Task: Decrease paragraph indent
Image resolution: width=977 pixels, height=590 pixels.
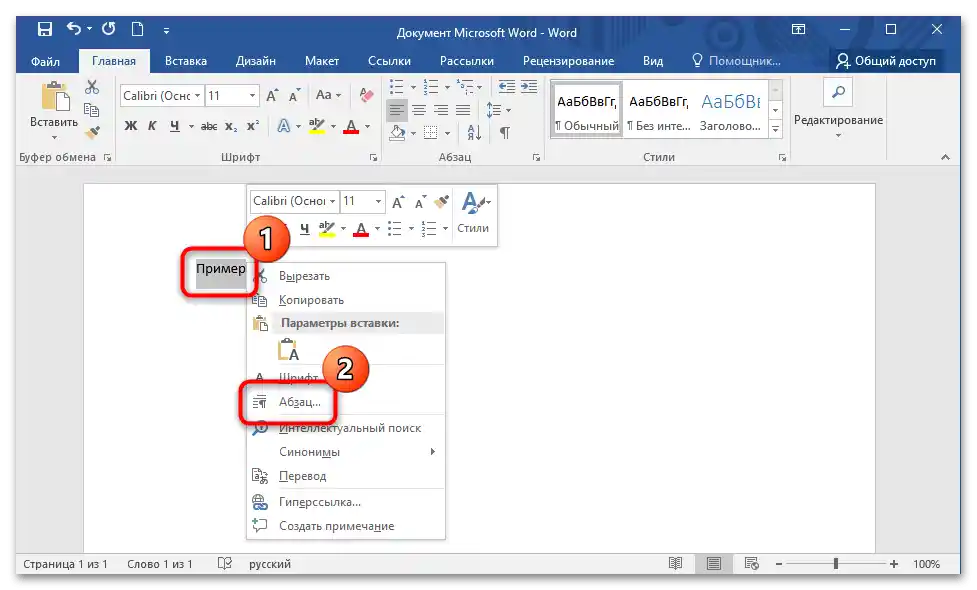Action: (x=507, y=87)
